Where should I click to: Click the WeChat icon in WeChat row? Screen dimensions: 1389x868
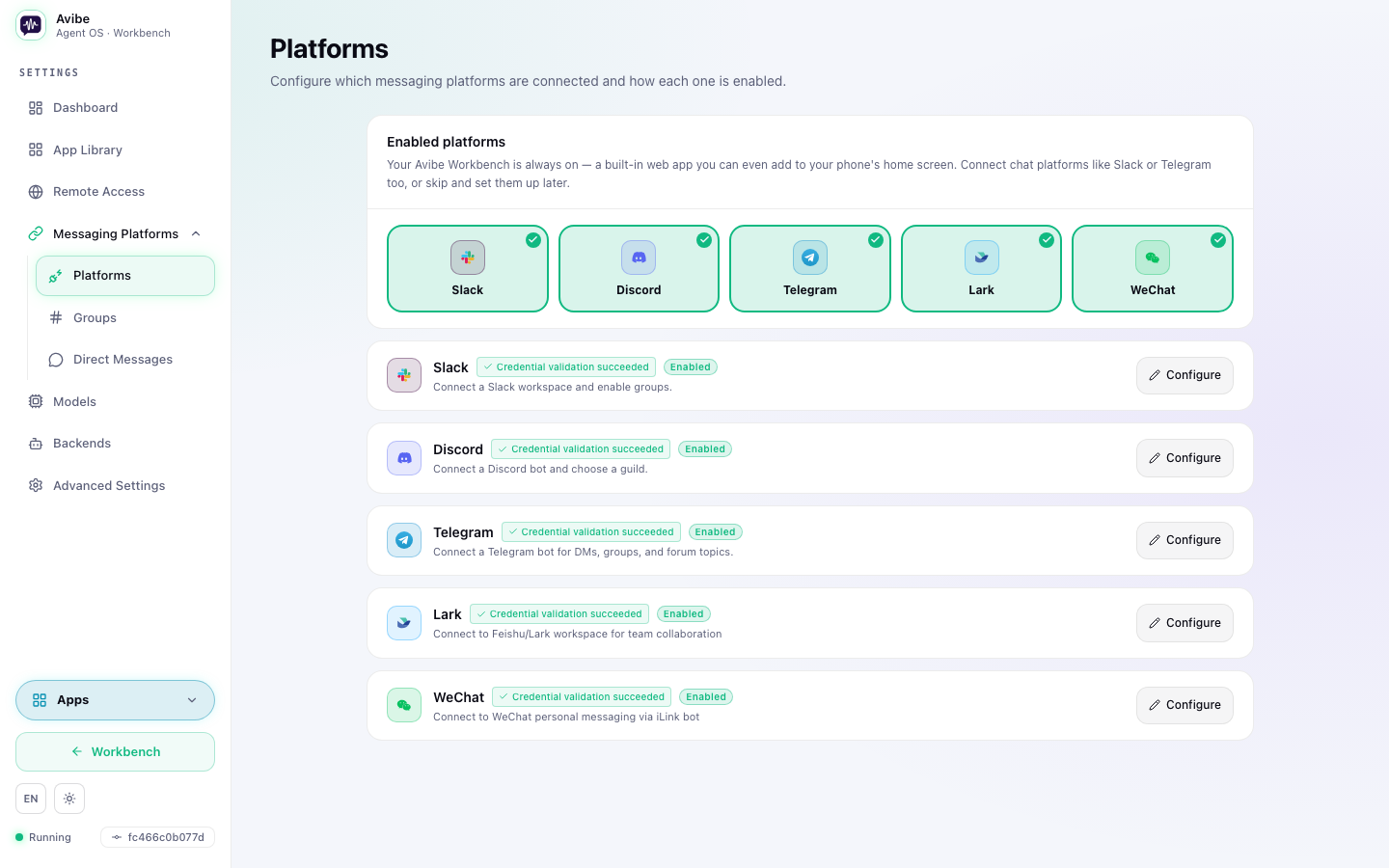[404, 705]
